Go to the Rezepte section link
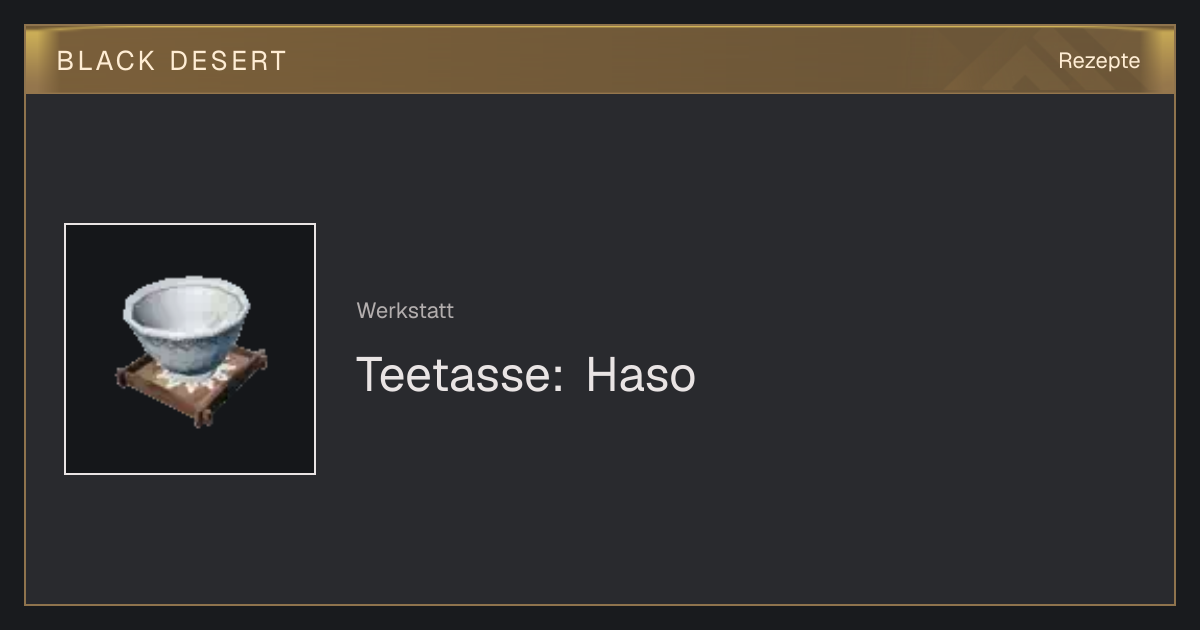 point(1099,60)
